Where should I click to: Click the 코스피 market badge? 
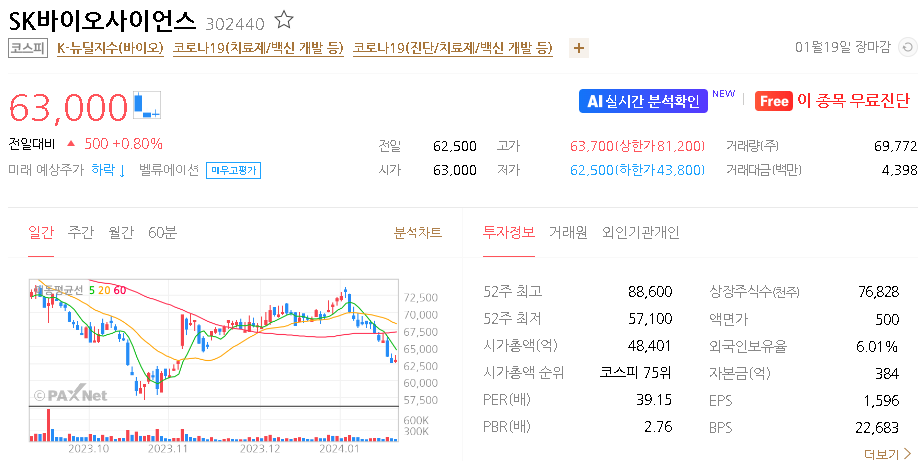[x=28, y=48]
